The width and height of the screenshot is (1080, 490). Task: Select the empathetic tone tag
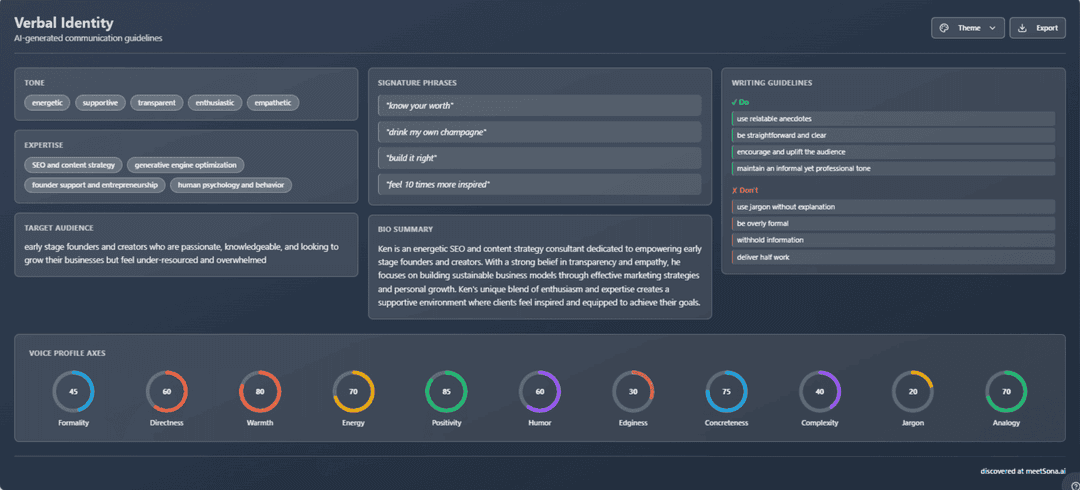tap(273, 103)
